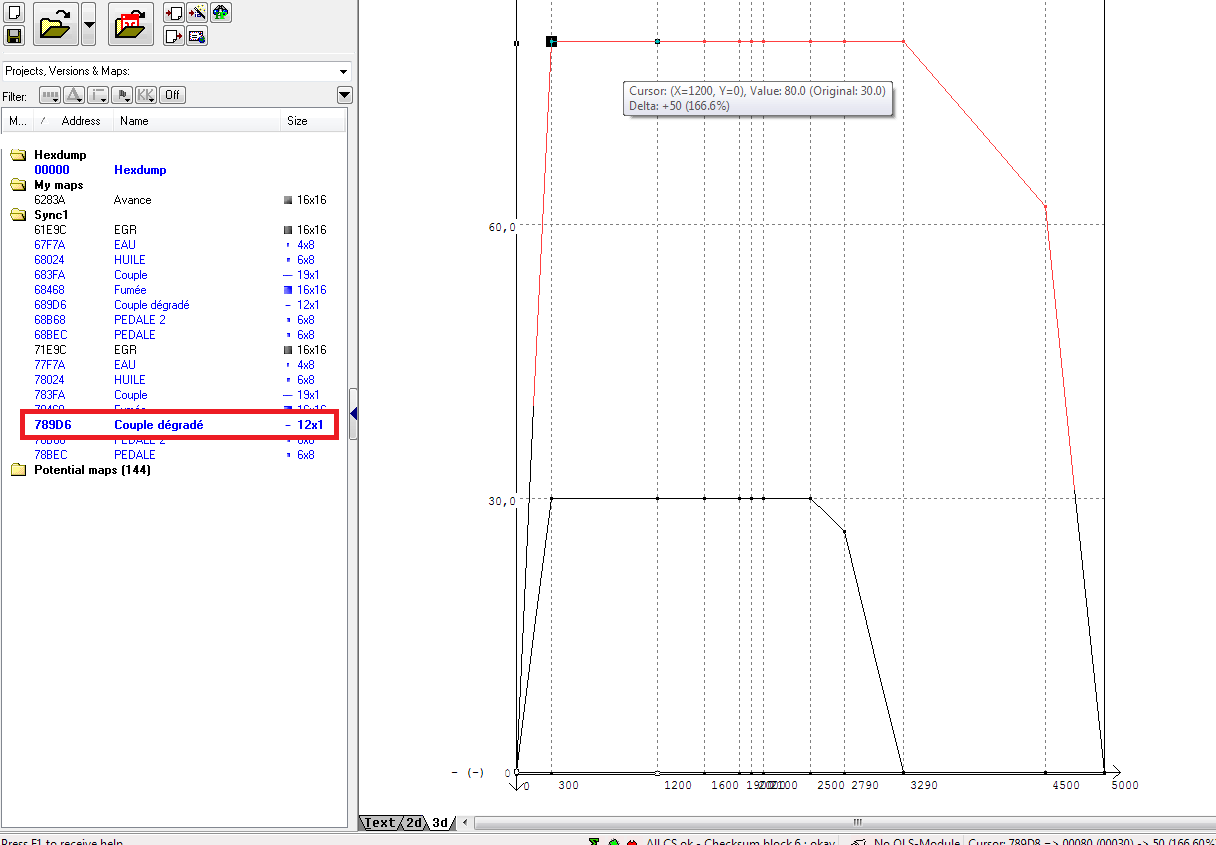Switch to the Text view tab
Image resolution: width=1216 pixels, height=845 pixels.
[x=380, y=823]
